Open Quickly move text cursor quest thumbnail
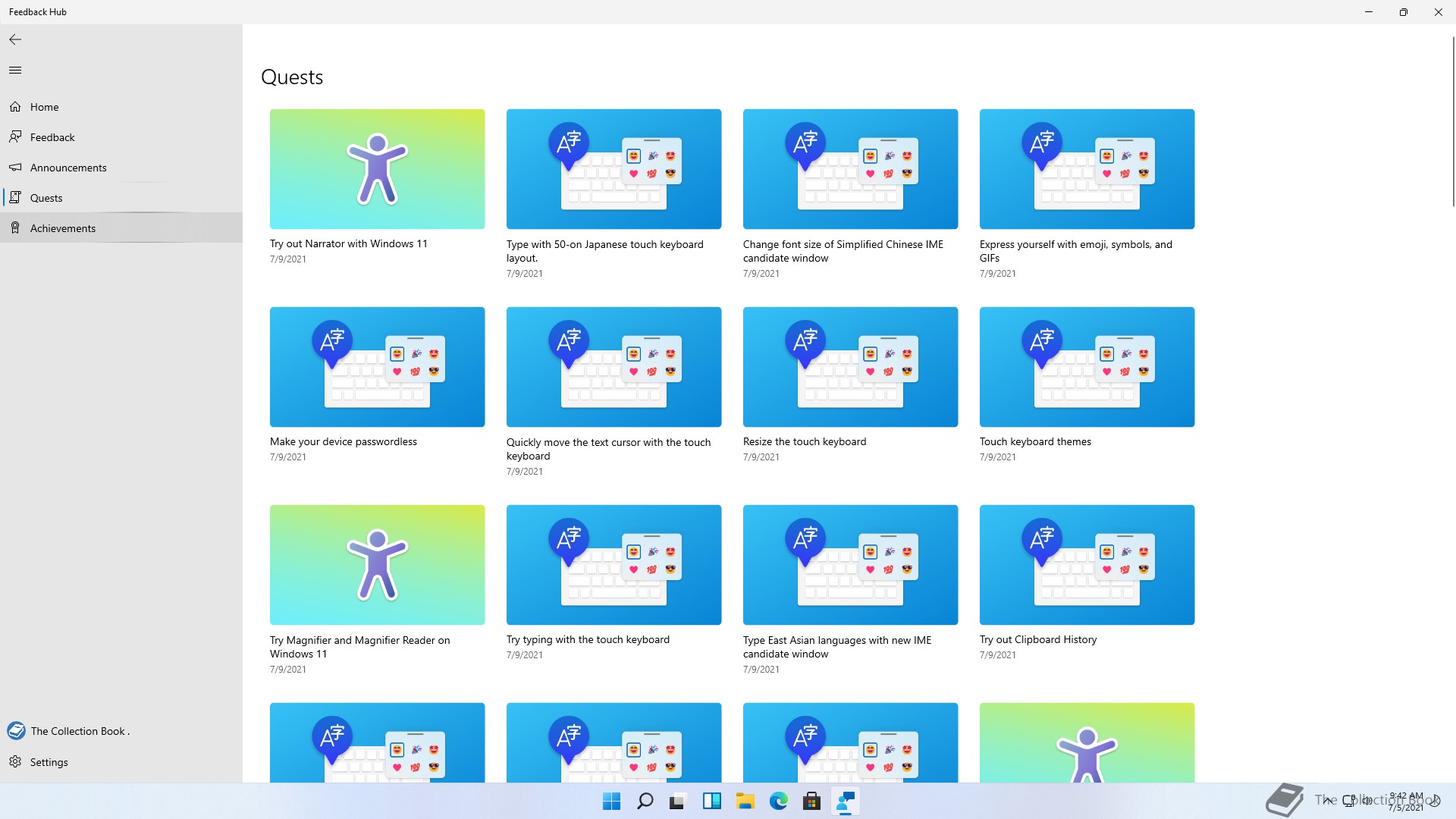Image resolution: width=1456 pixels, height=819 pixels. [x=613, y=367]
